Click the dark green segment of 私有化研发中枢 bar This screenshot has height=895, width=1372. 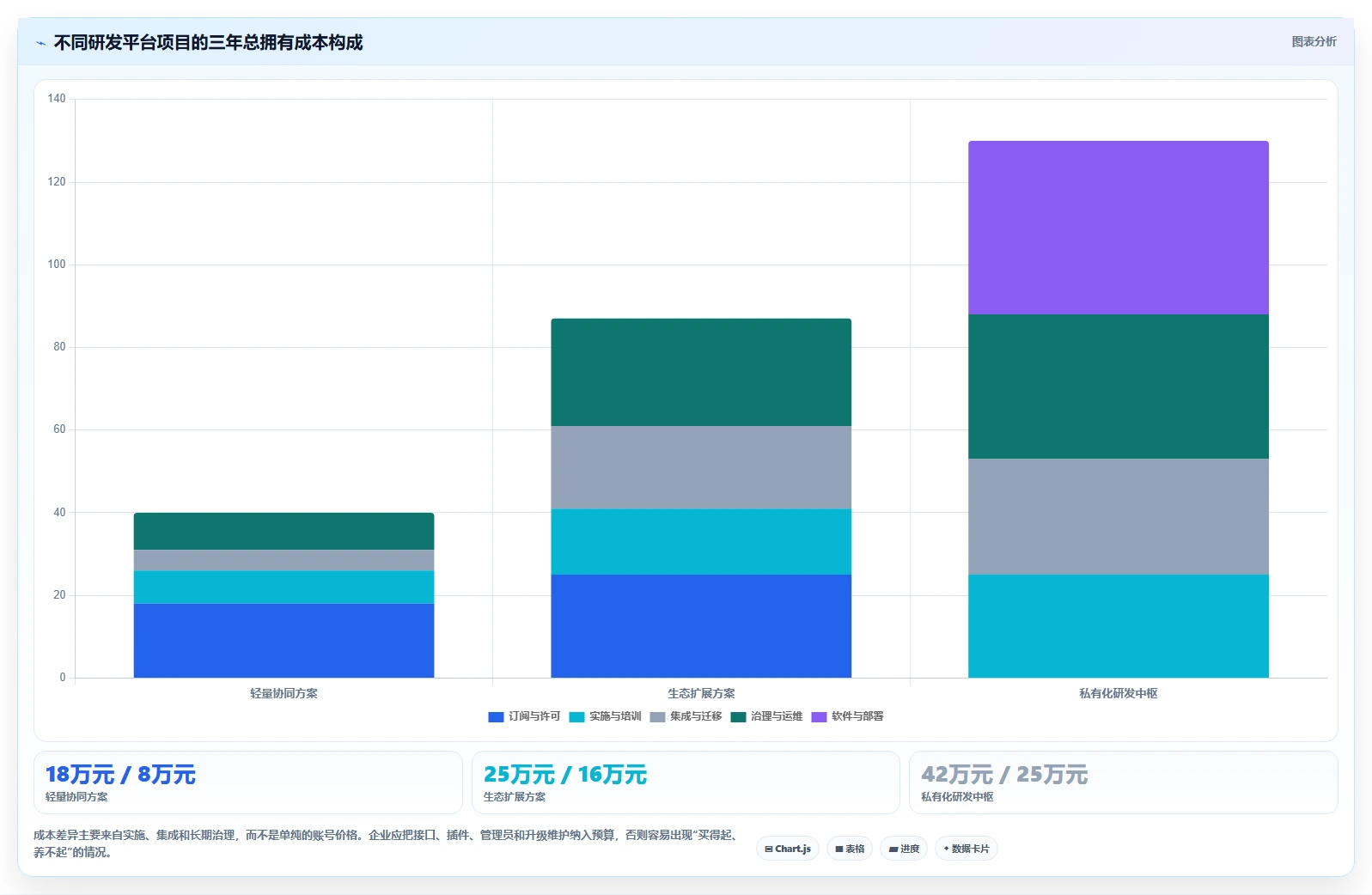(1118, 387)
